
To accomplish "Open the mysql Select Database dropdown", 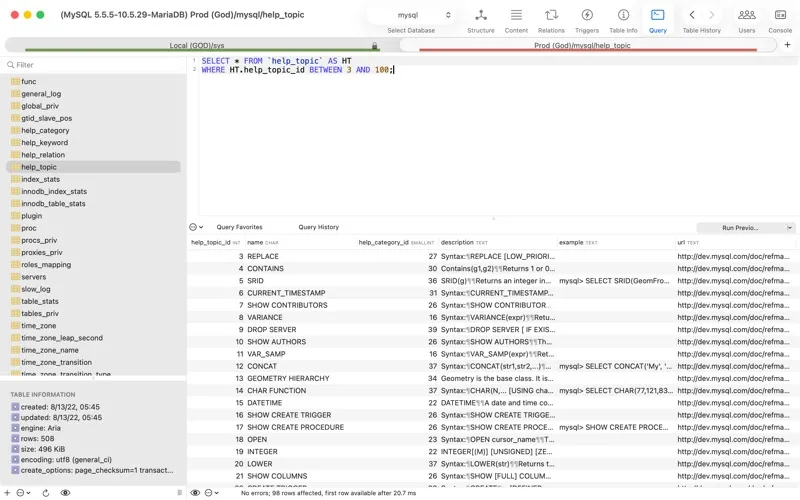I will coord(411,15).
